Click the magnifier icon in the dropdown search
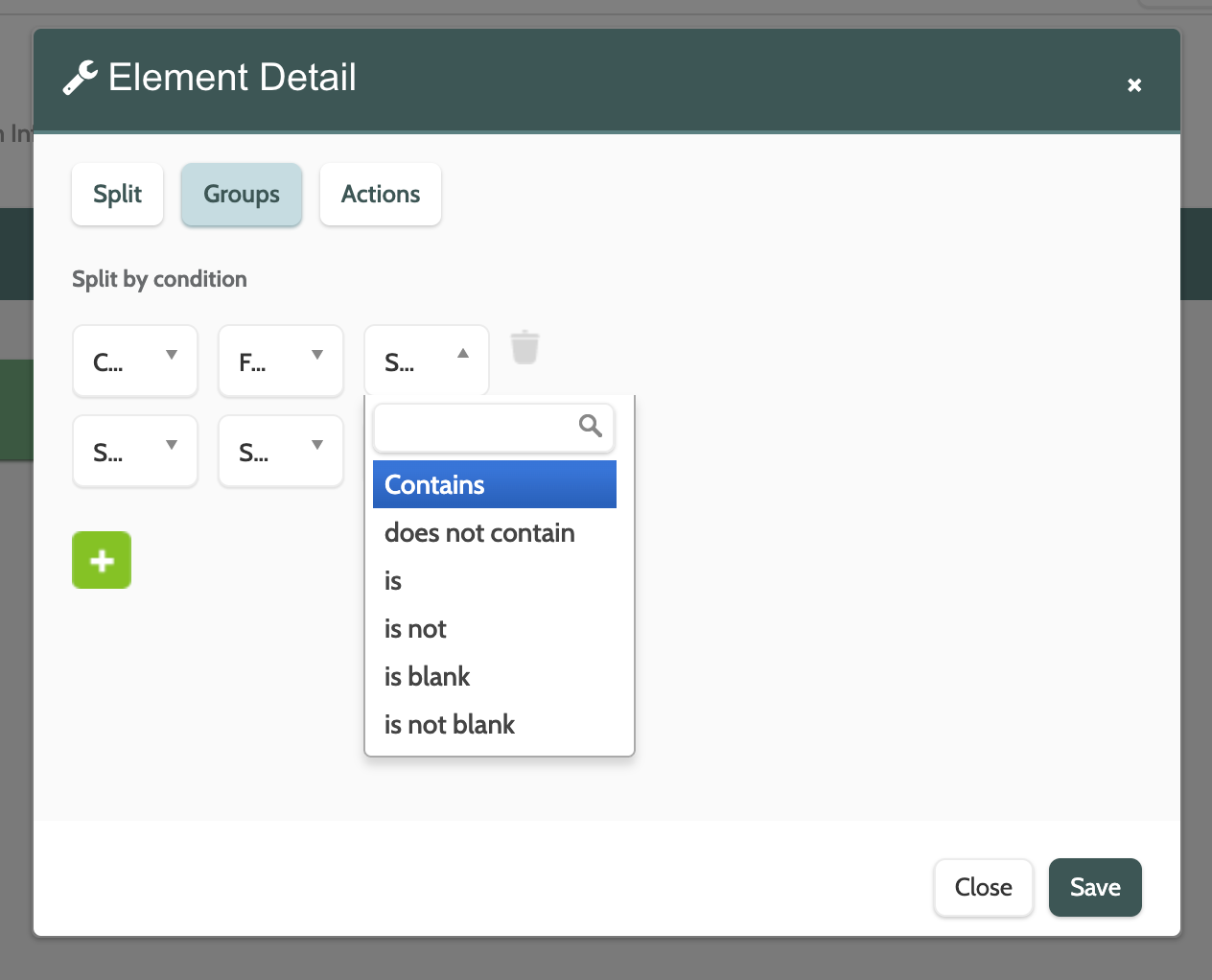 point(590,426)
